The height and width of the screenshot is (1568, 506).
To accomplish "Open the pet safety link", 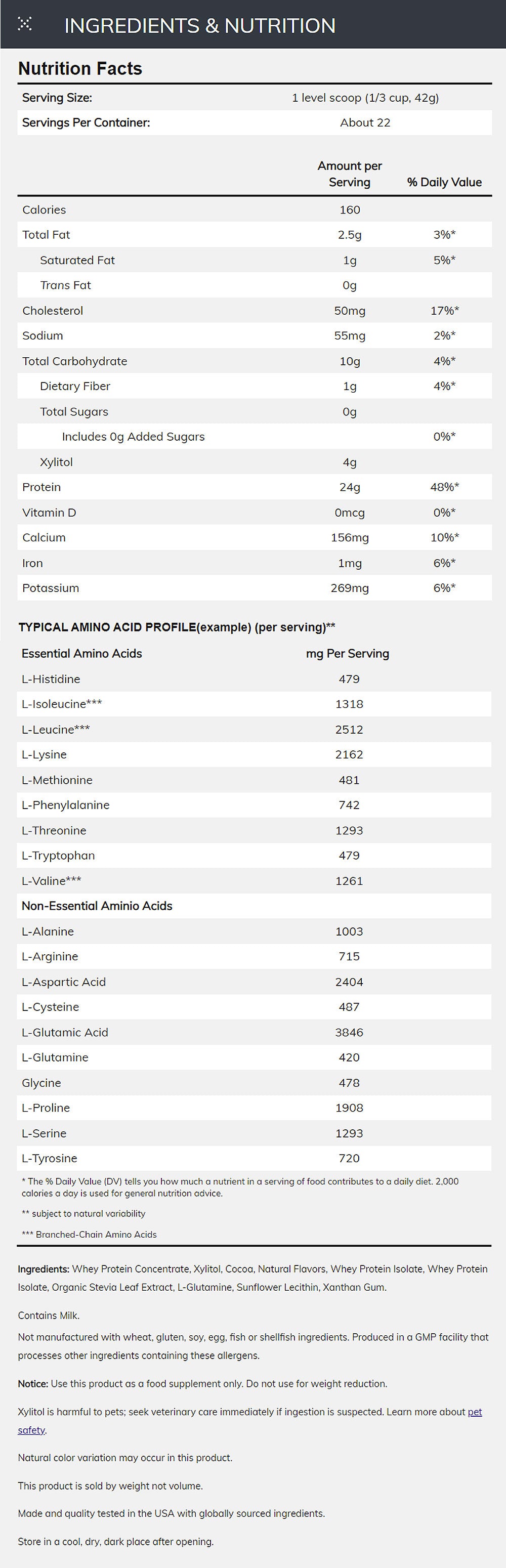I will (x=474, y=1412).
